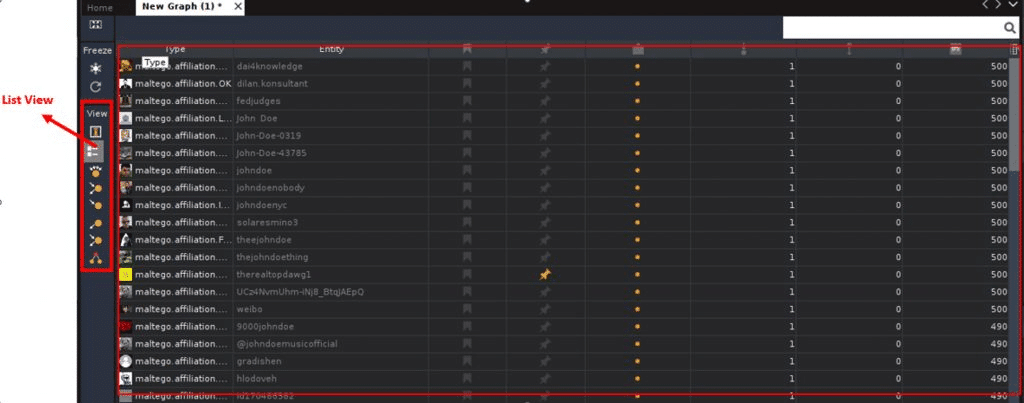Select the dai4knowledge entity
The image size is (1024, 403).
point(269,67)
